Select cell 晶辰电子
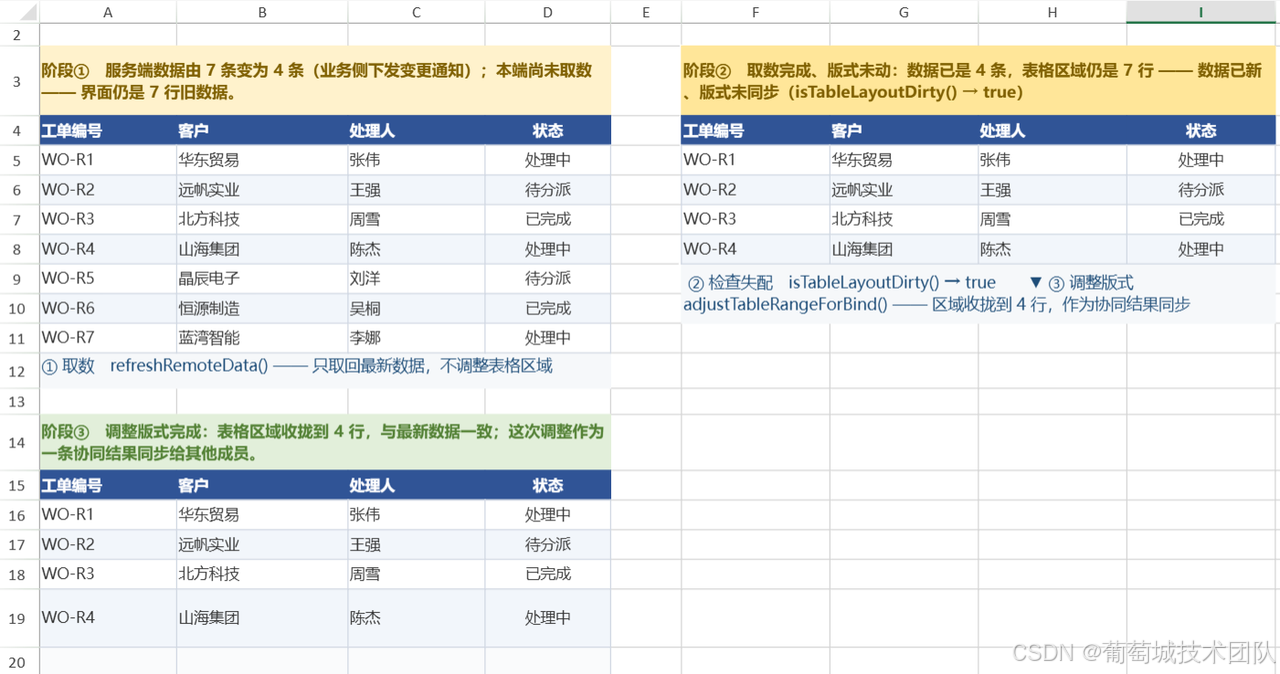 [x=262, y=278]
